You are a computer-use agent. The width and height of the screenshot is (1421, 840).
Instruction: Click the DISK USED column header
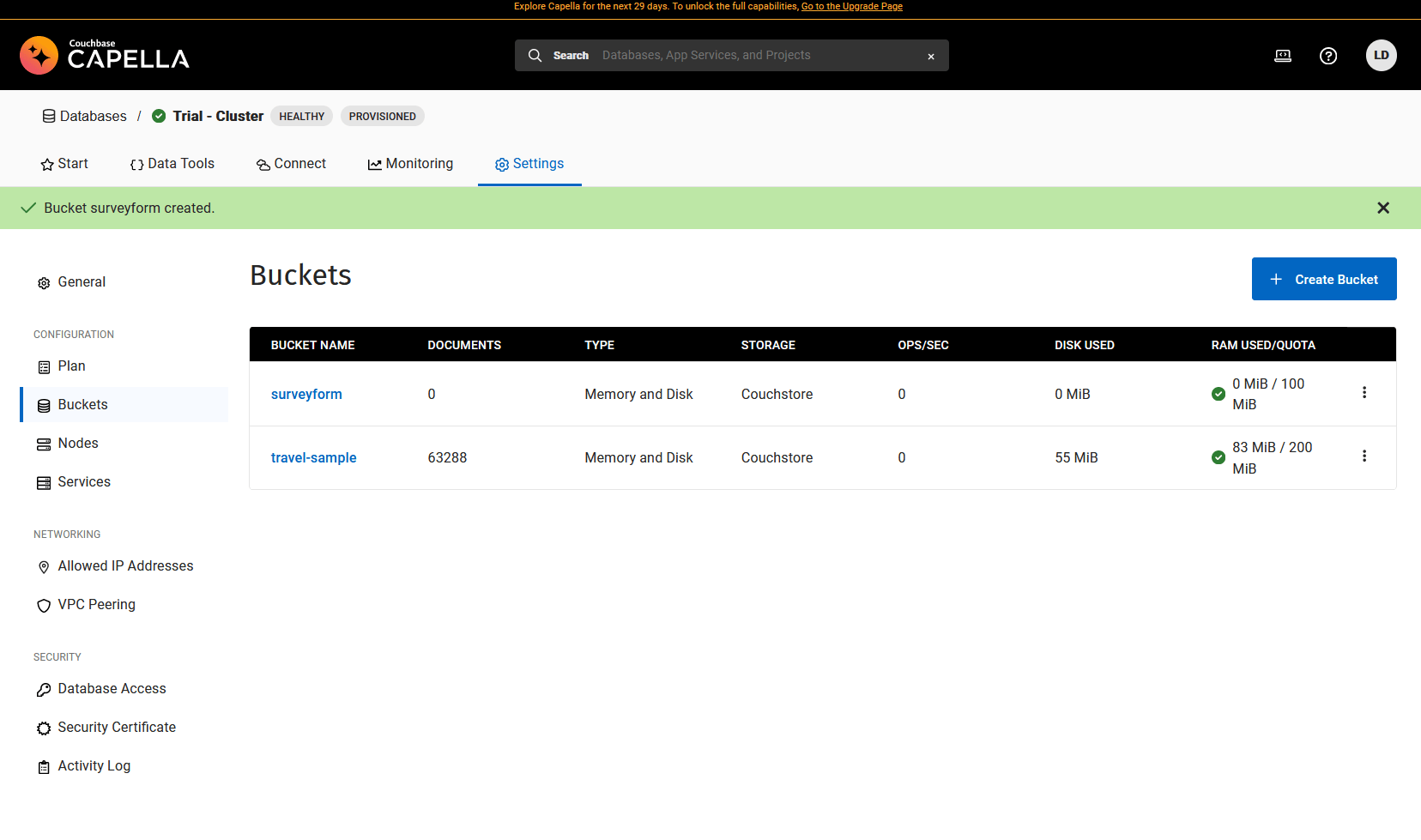1085,345
